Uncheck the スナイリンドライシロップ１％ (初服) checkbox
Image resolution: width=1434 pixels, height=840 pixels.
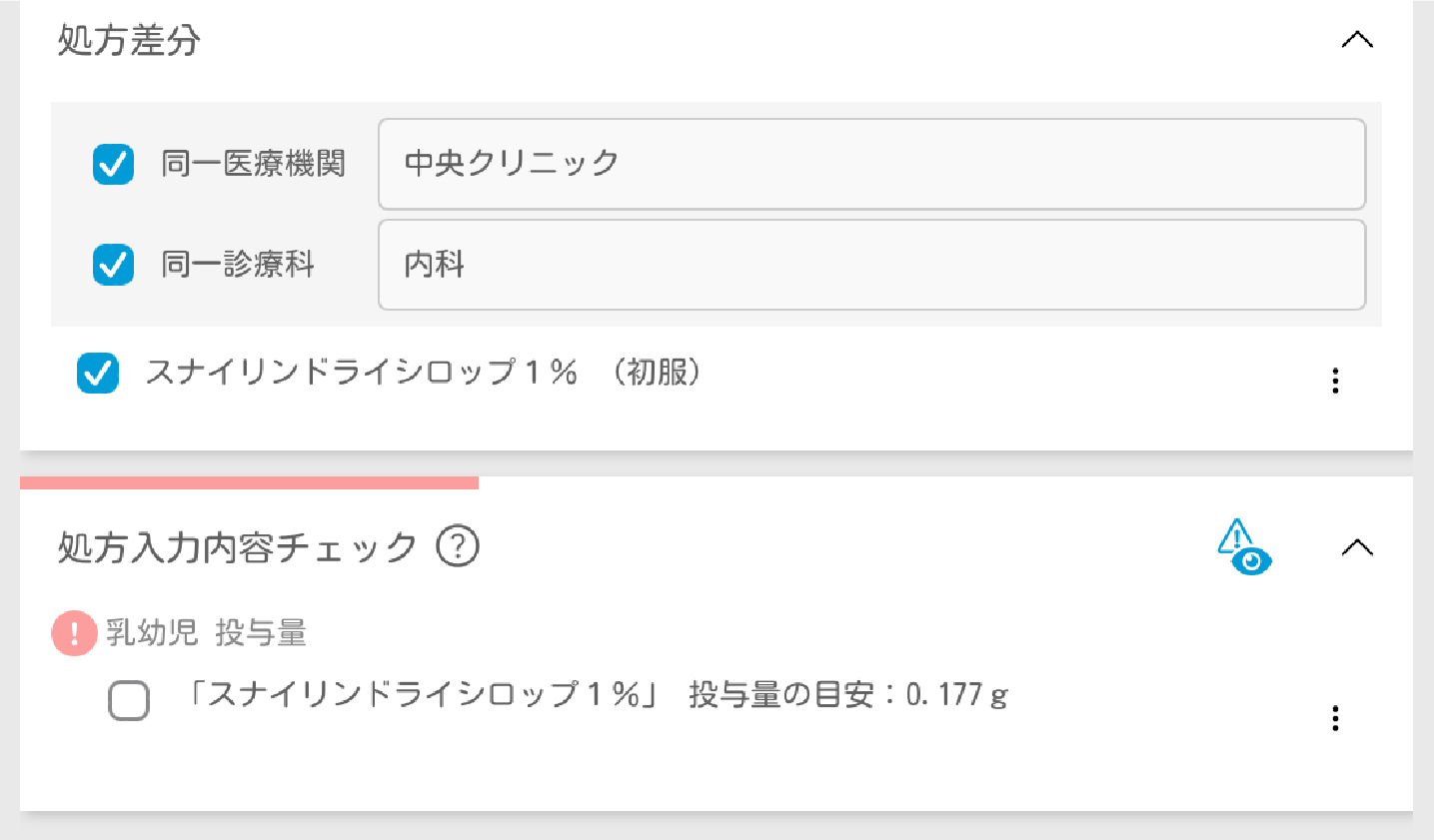point(98,374)
